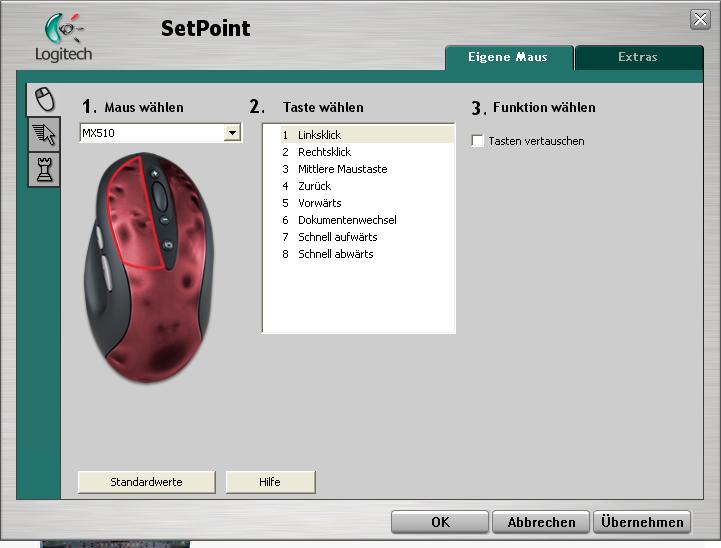The height and width of the screenshot is (548, 721).
Task: Click the MX510 mouse selection field
Action: click(160, 133)
